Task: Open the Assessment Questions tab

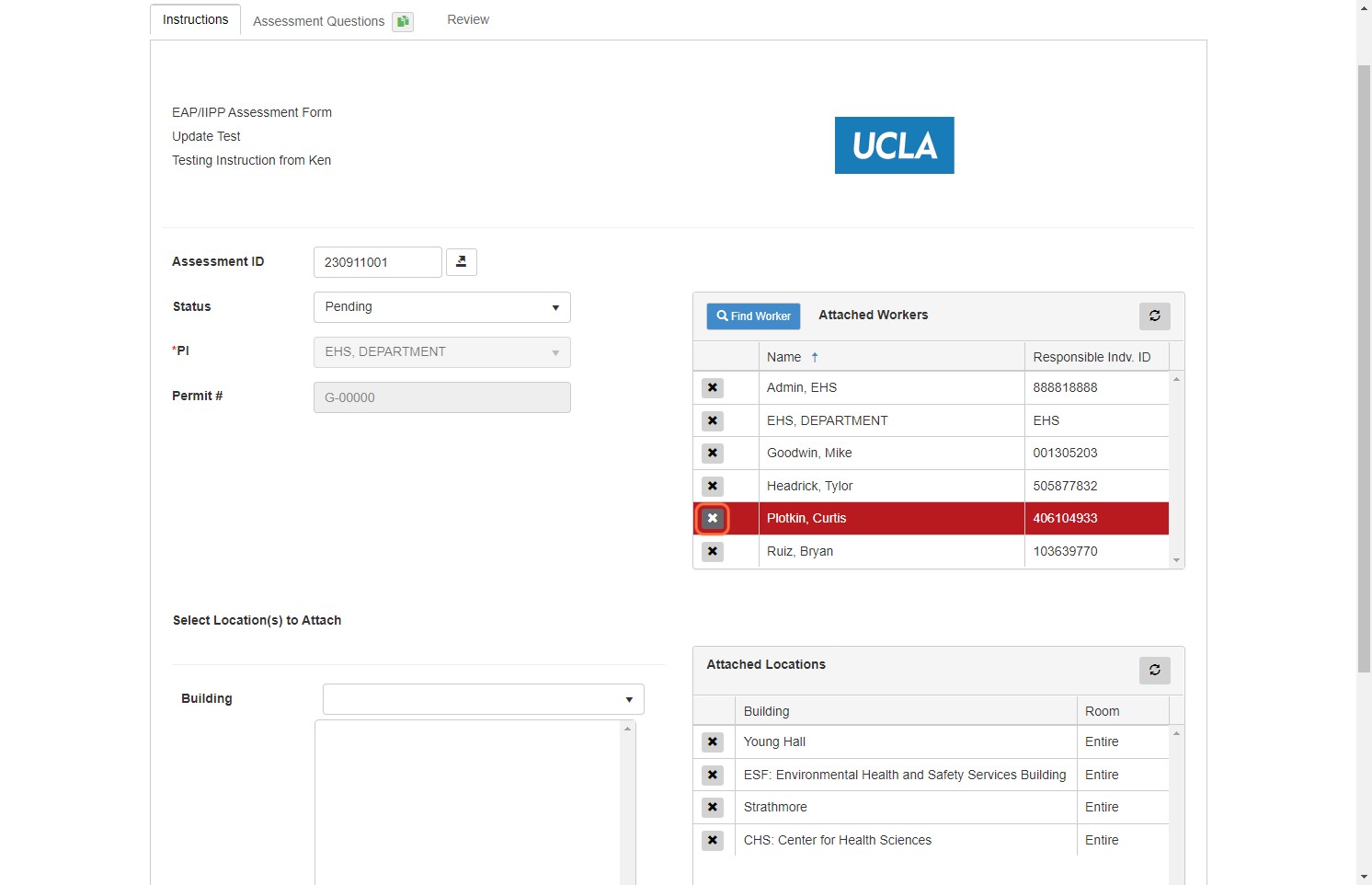Action: pyautogui.click(x=319, y=21)
